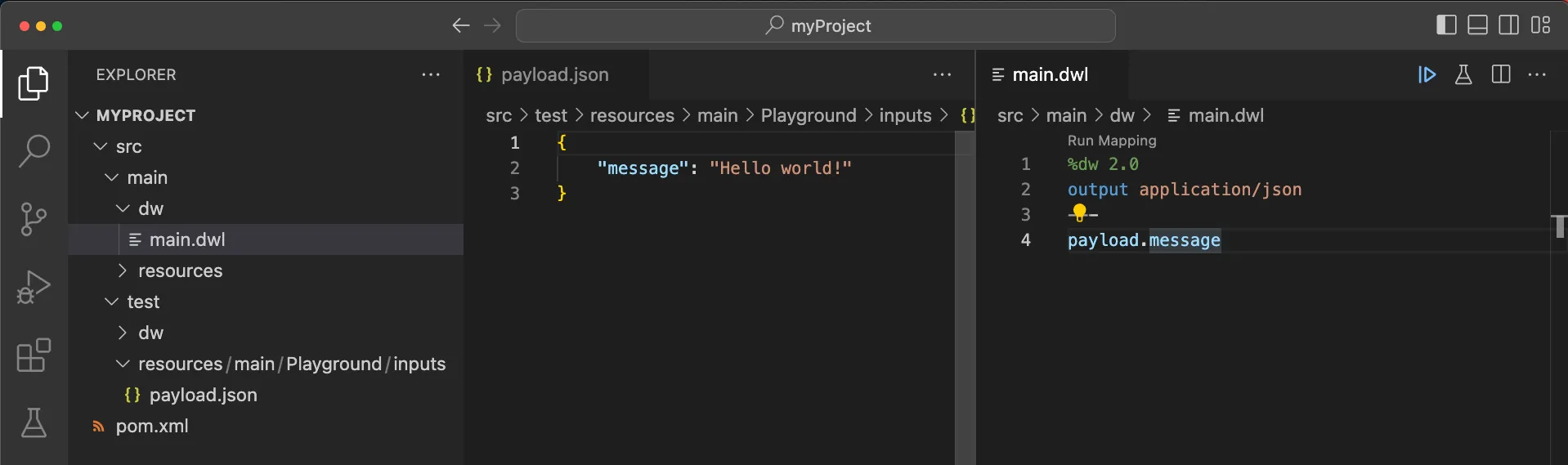Click line number 2 in payload.json
This screenshot has width=1568, height=465.
(515, 168)
